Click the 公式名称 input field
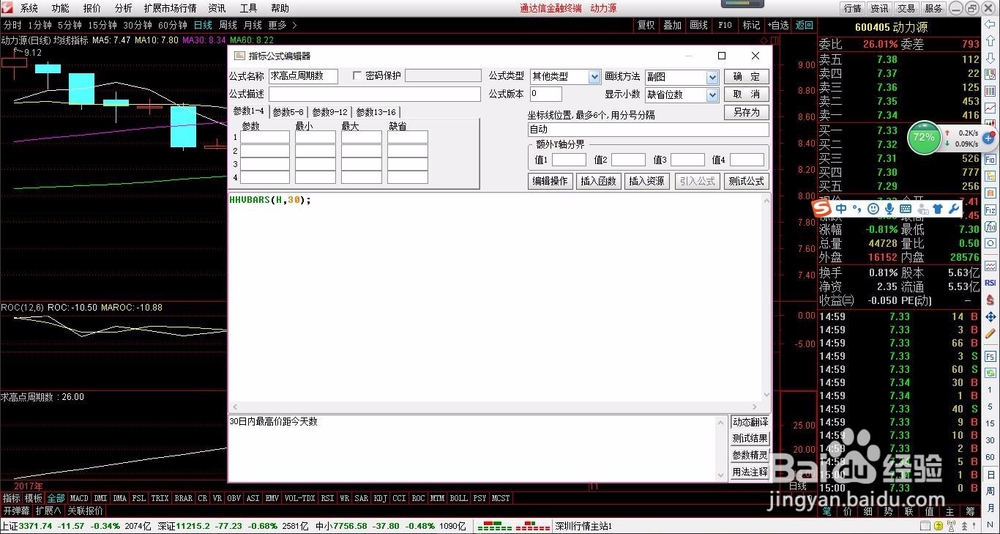Screen dimensions: 1000x534 point(304,76)
